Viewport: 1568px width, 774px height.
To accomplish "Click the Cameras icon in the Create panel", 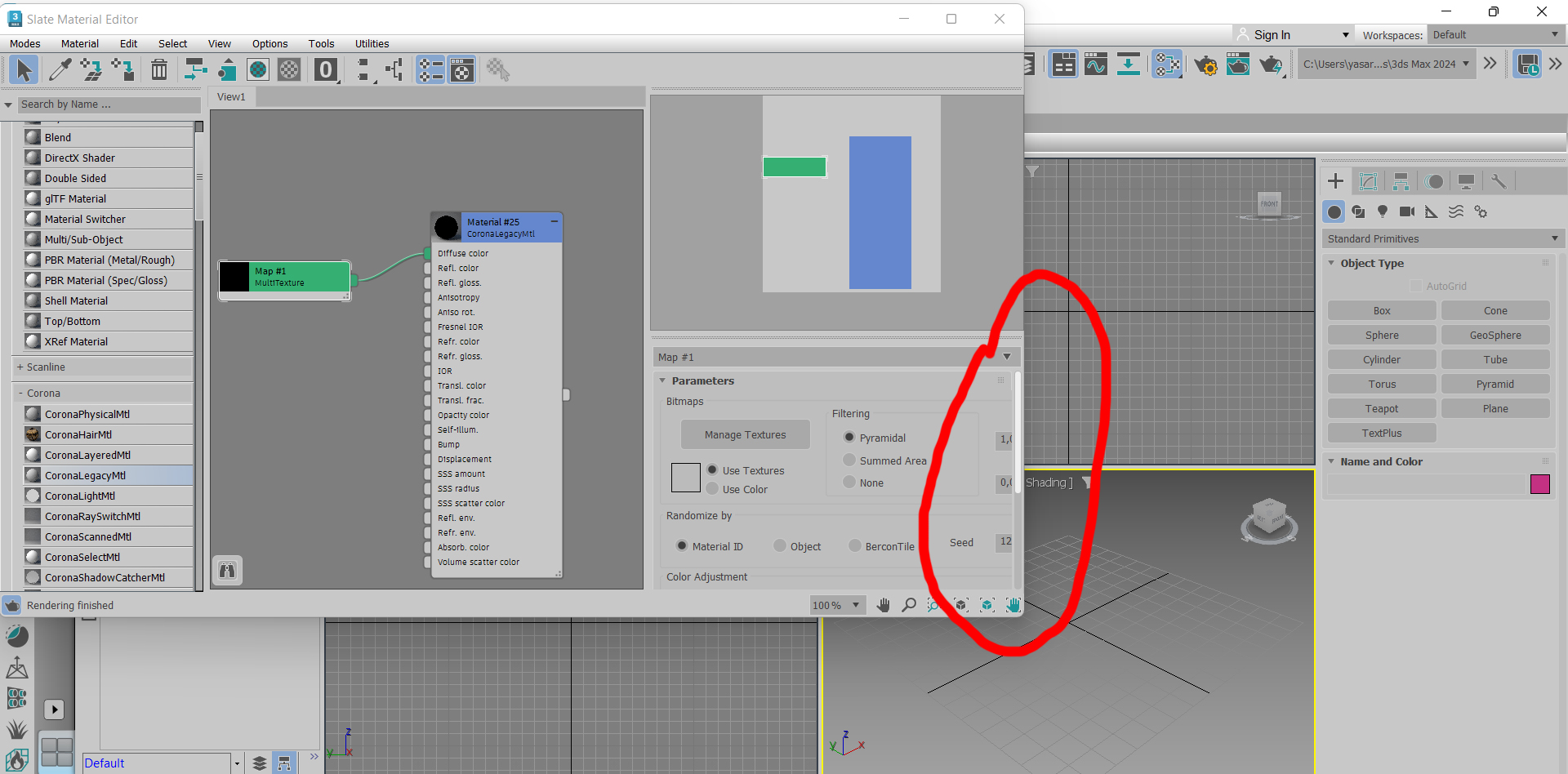I will (1407, 211).
